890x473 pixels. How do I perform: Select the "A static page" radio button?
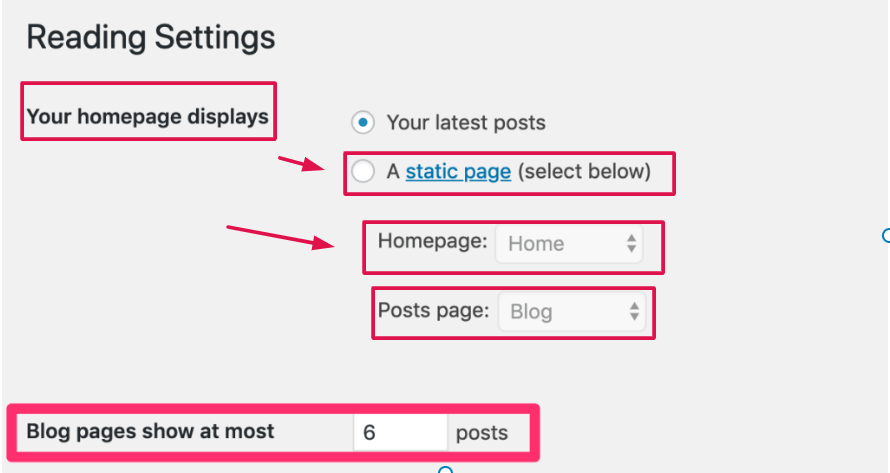(x=363, y=172)
